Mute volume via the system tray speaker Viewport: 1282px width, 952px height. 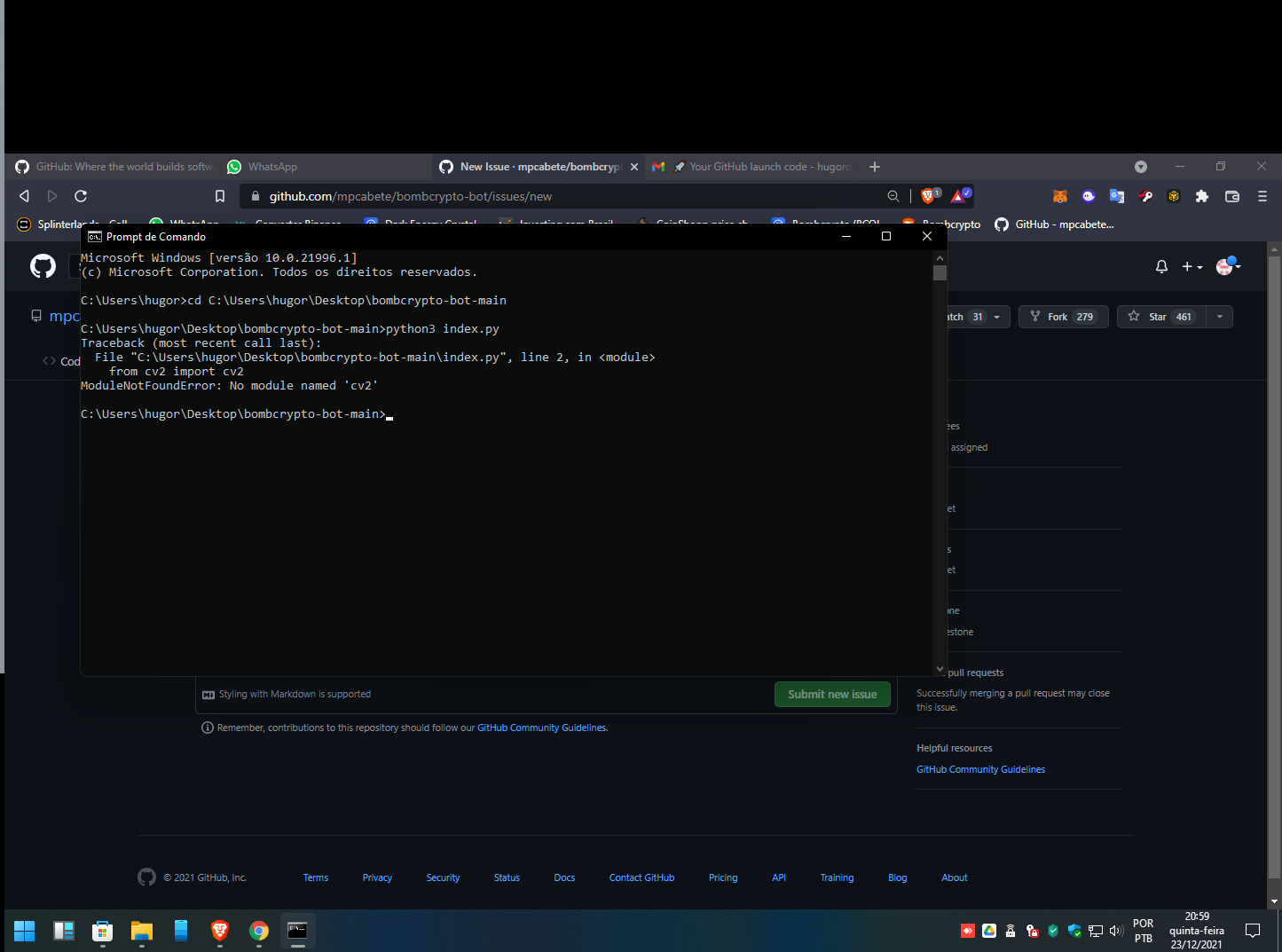point(1116,931)
